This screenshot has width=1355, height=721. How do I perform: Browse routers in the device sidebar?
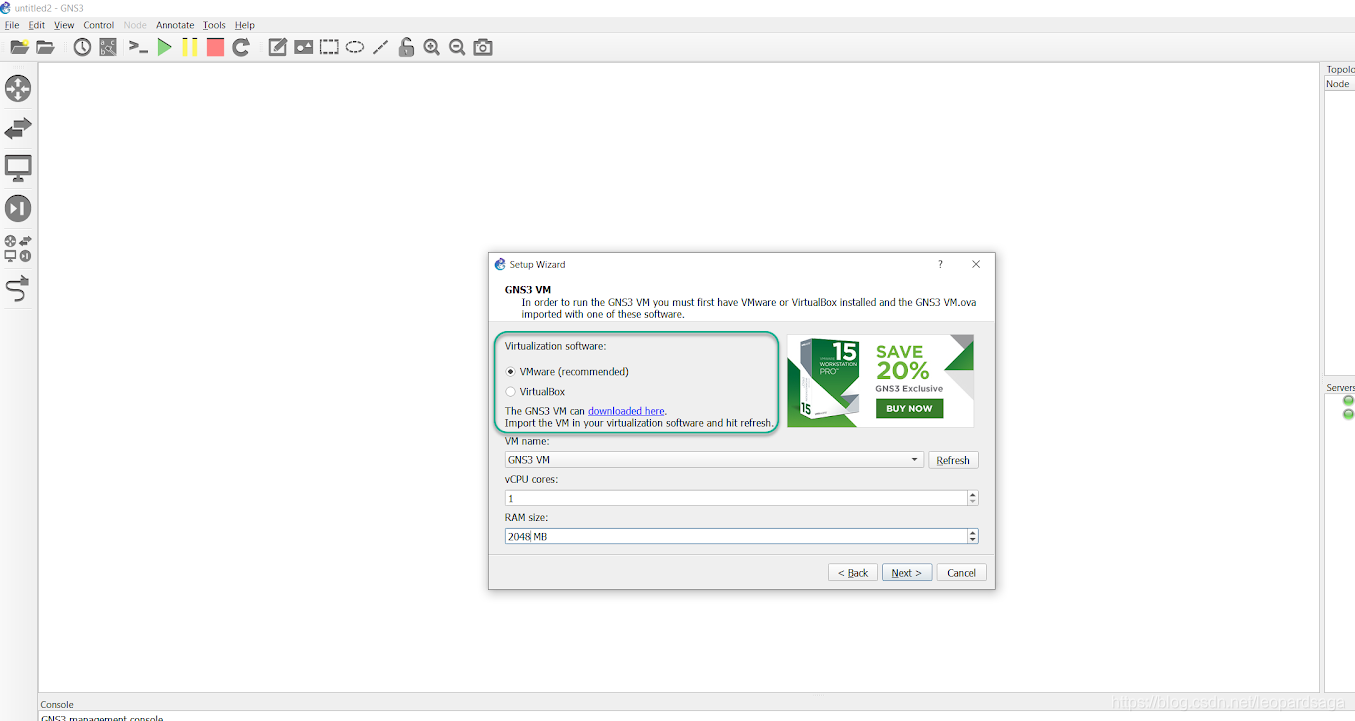coord(18,88)
